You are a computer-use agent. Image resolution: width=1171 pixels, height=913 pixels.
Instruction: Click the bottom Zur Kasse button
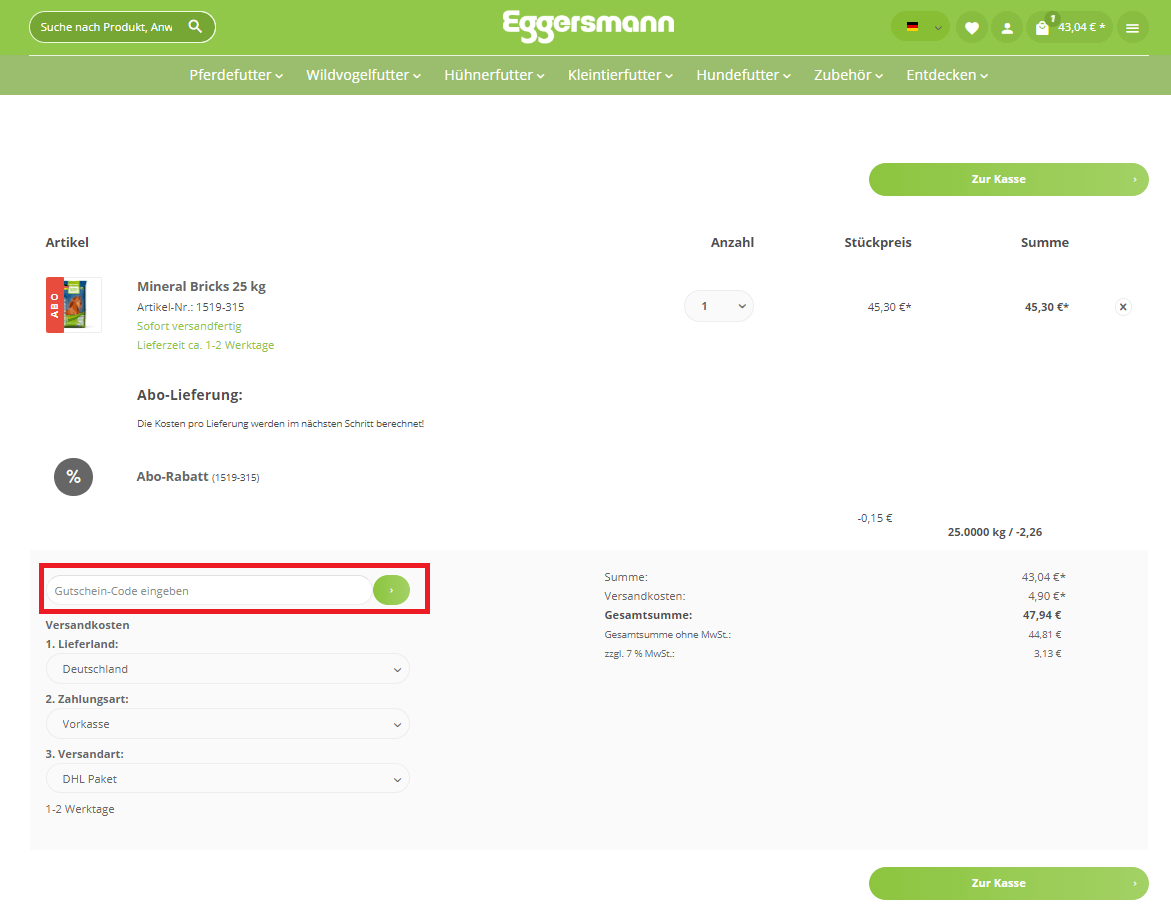1008,883
